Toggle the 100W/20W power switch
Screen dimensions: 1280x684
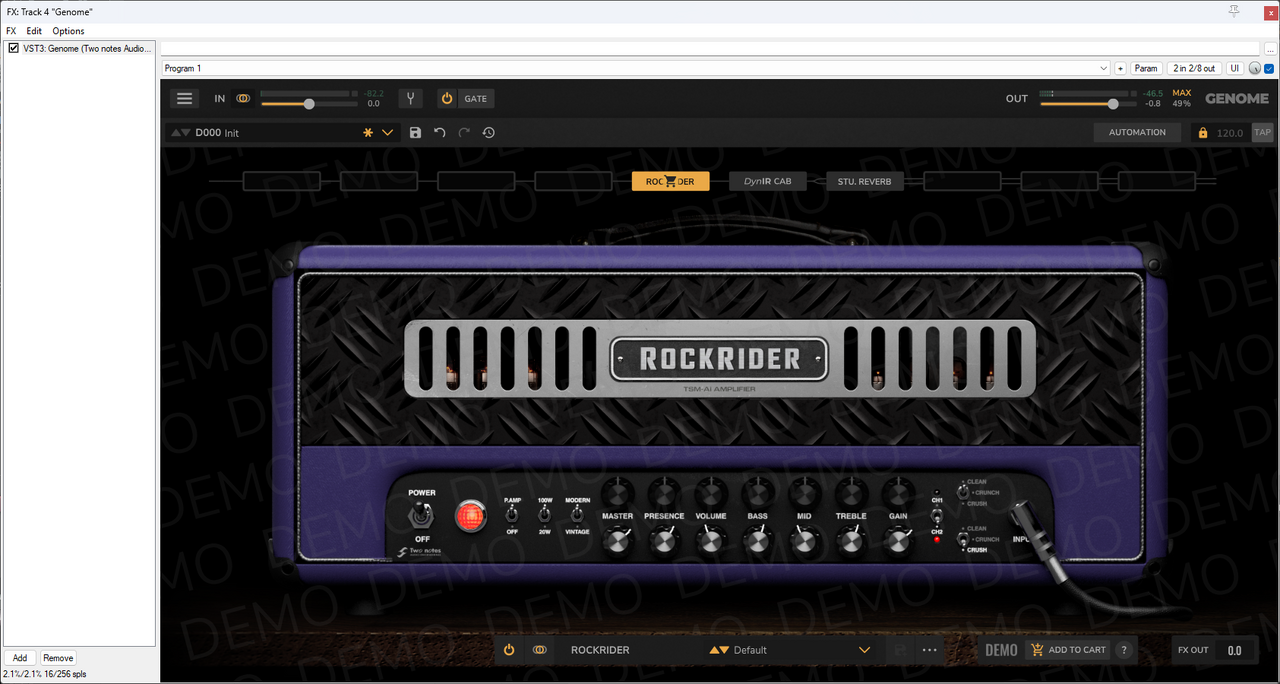tap(545, 514)
